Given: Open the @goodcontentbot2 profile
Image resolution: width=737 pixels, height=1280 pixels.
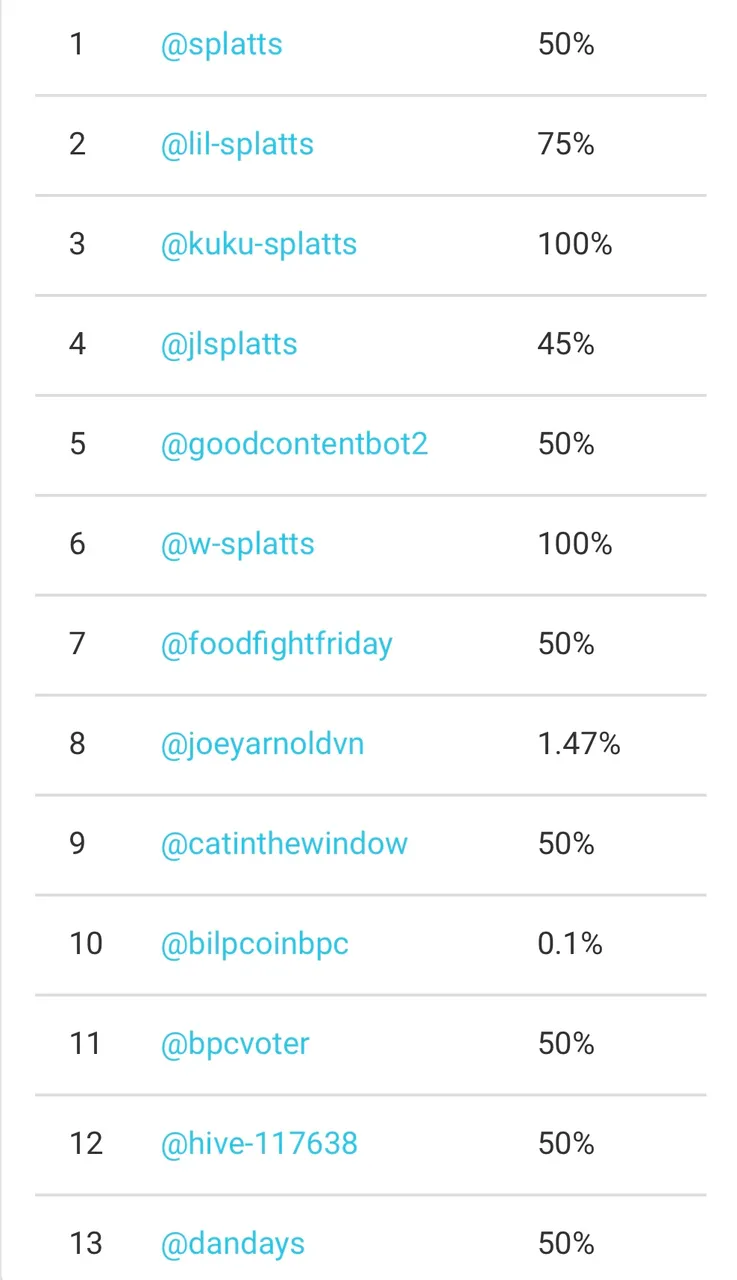Looking at the screenshot, I should pyautogui.click(x=294, y=444).
